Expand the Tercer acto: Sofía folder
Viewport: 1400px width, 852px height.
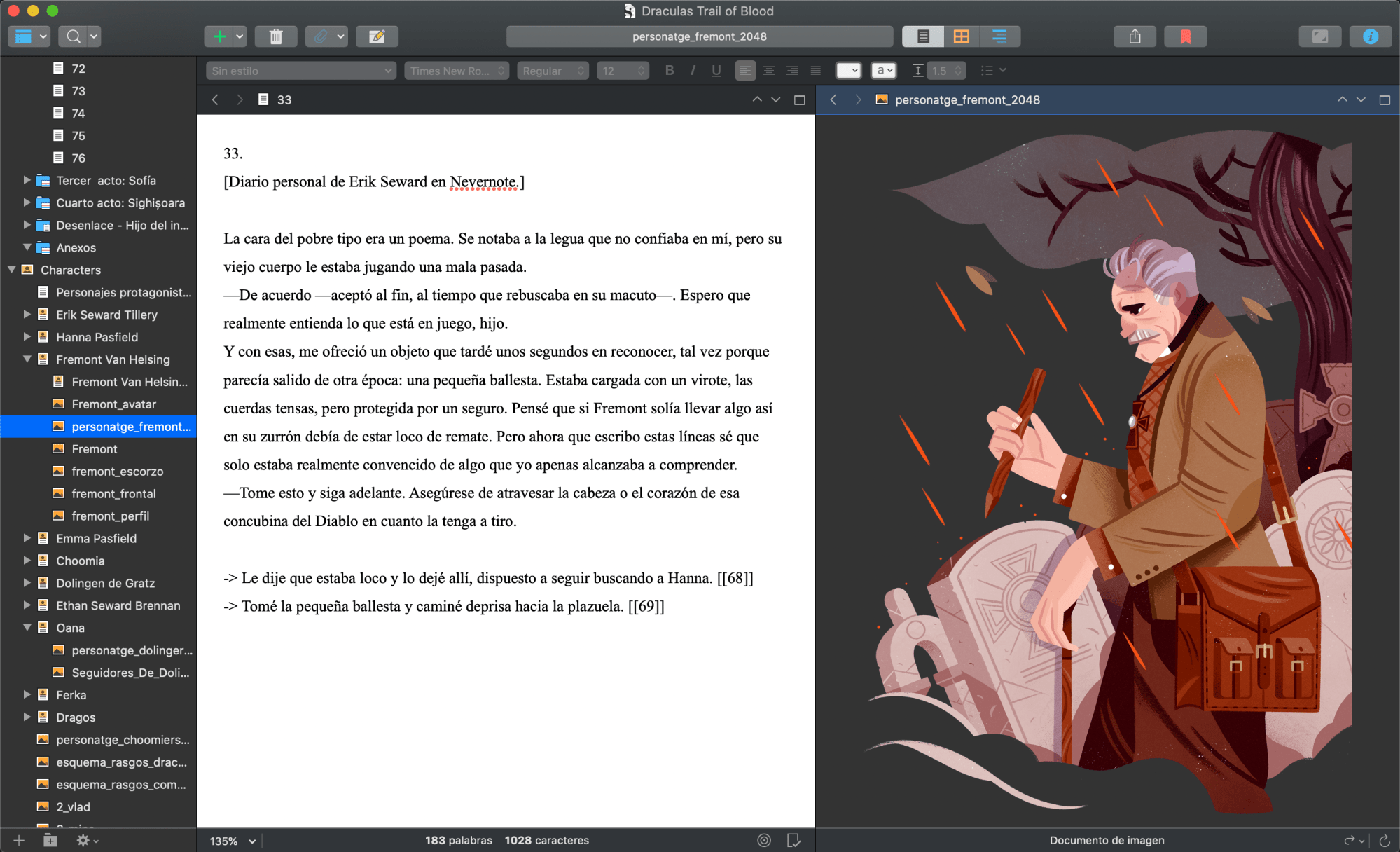pyautogui.click(x=27, y=180)
